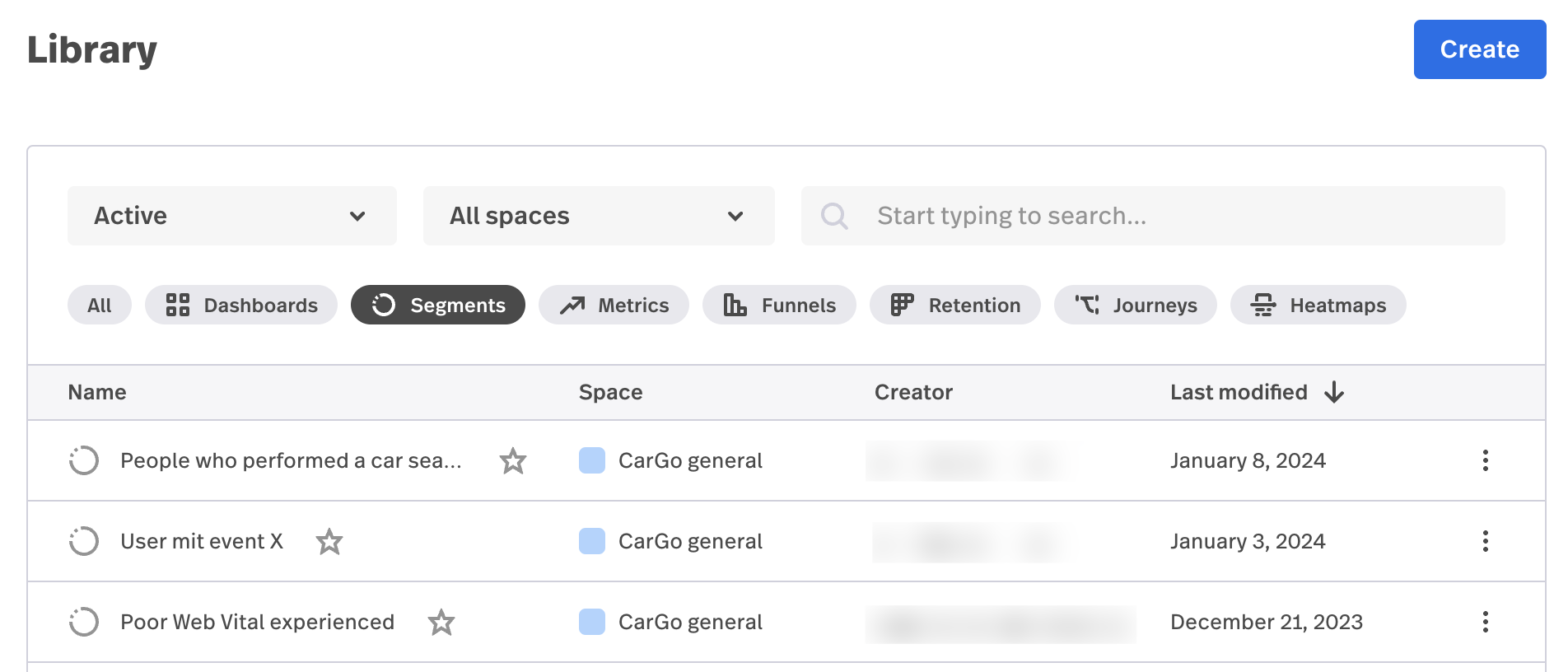
Task: Open three-dot menu for January 8, 2024 row
Action: pos(1485,460)
